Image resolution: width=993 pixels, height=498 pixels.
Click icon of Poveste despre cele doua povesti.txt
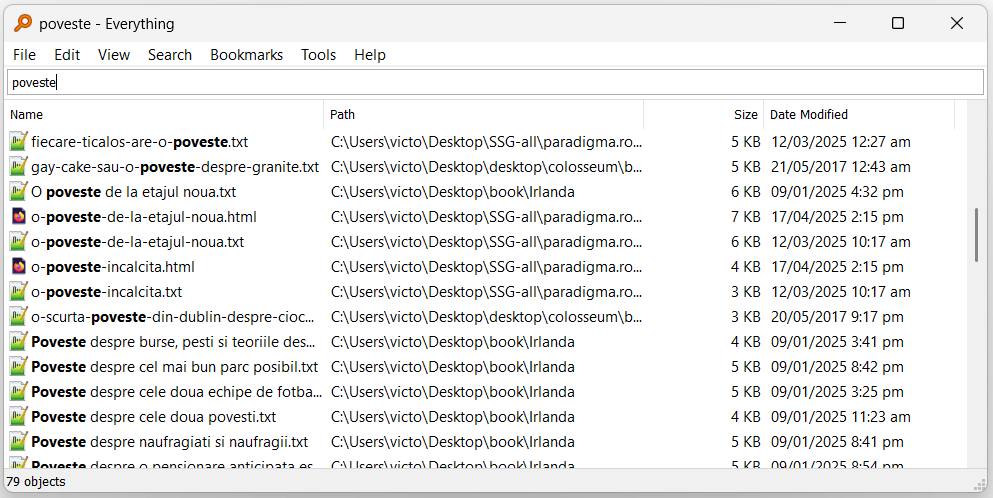click(19, 417)
